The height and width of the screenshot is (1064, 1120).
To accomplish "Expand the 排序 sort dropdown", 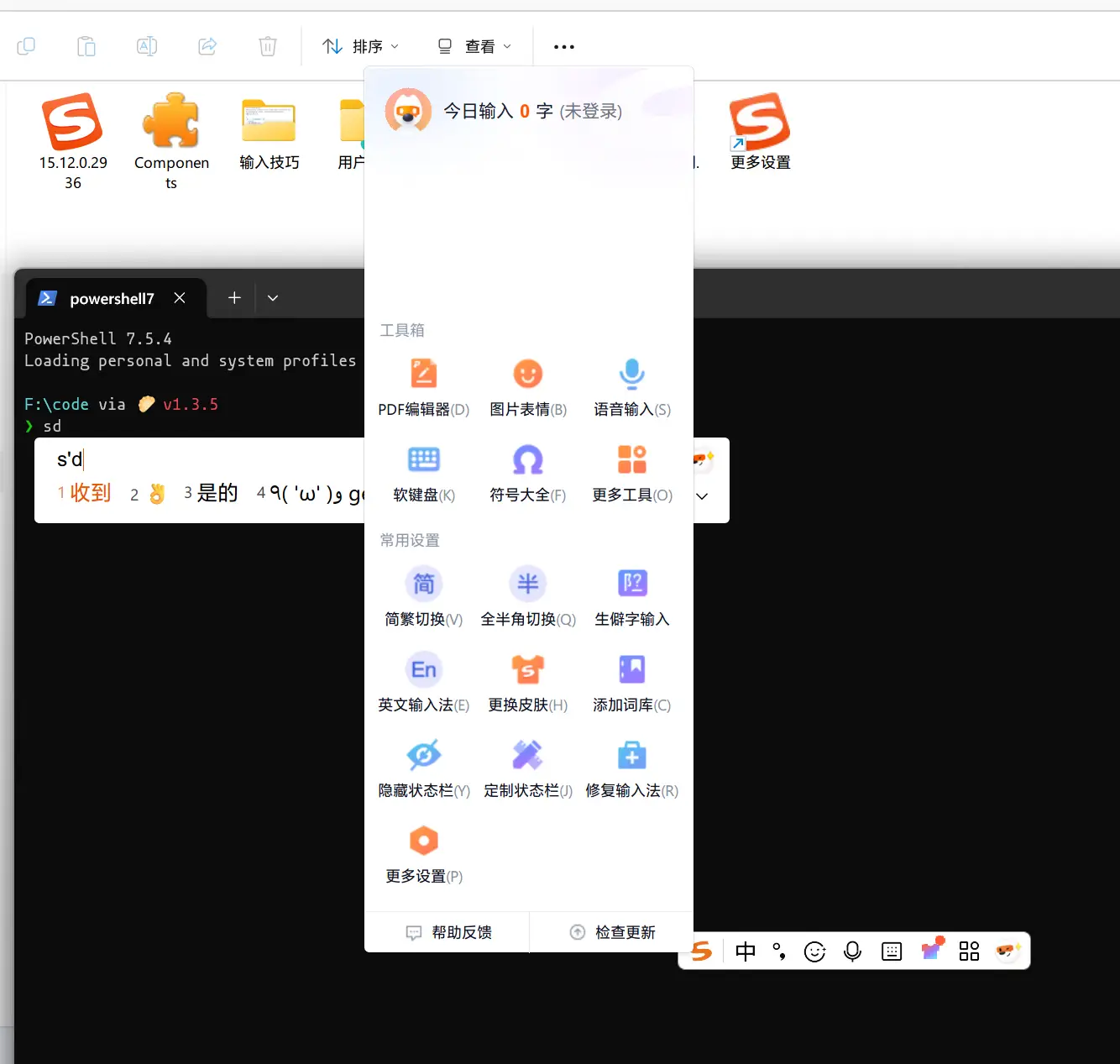I will (x=360, y=47).
